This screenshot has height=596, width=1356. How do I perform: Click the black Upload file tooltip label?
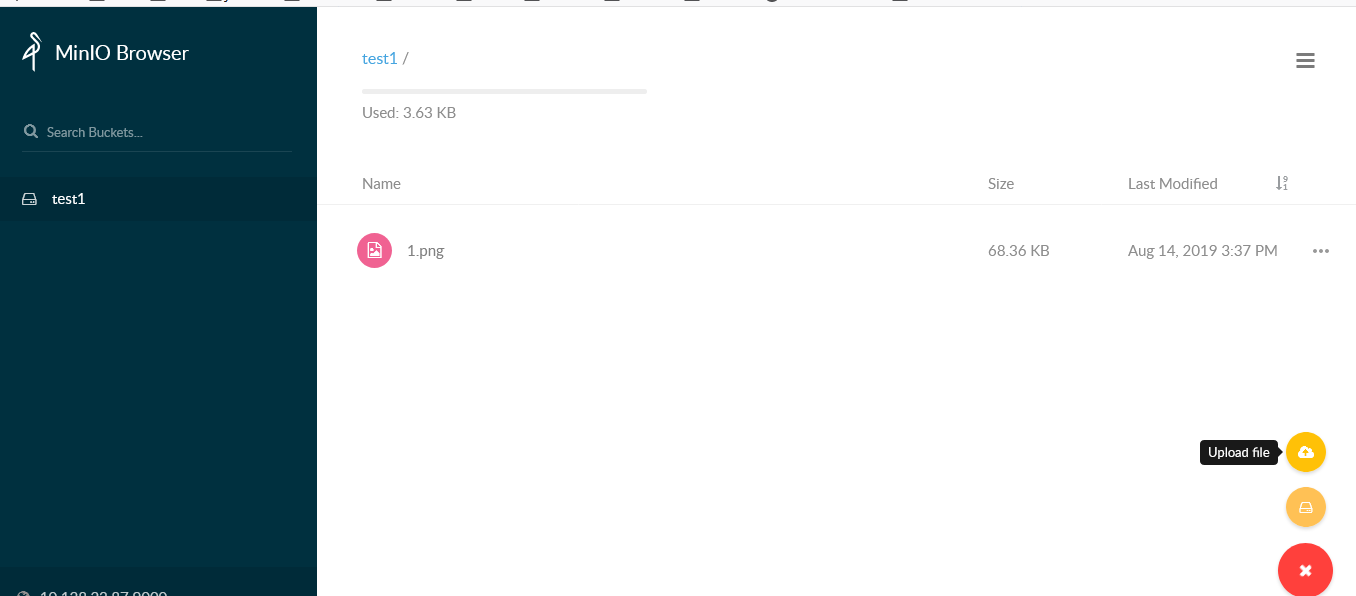[x=1238, y=453]
